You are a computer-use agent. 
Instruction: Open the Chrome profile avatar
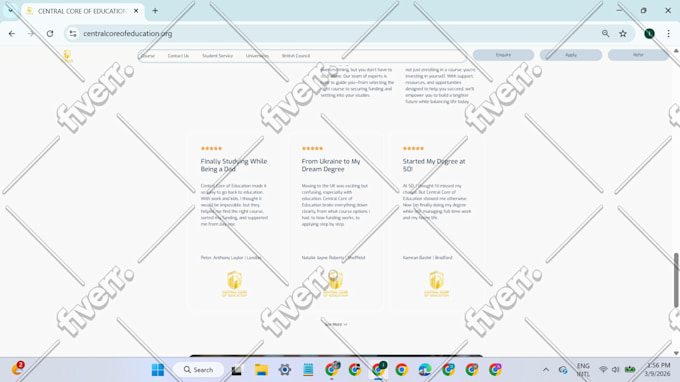(x=649, y=33)
